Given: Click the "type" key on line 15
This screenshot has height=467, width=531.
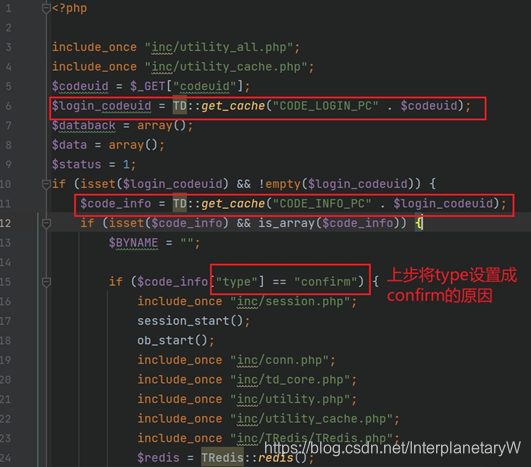Looking at the screenshot, I should click(237, 282).
